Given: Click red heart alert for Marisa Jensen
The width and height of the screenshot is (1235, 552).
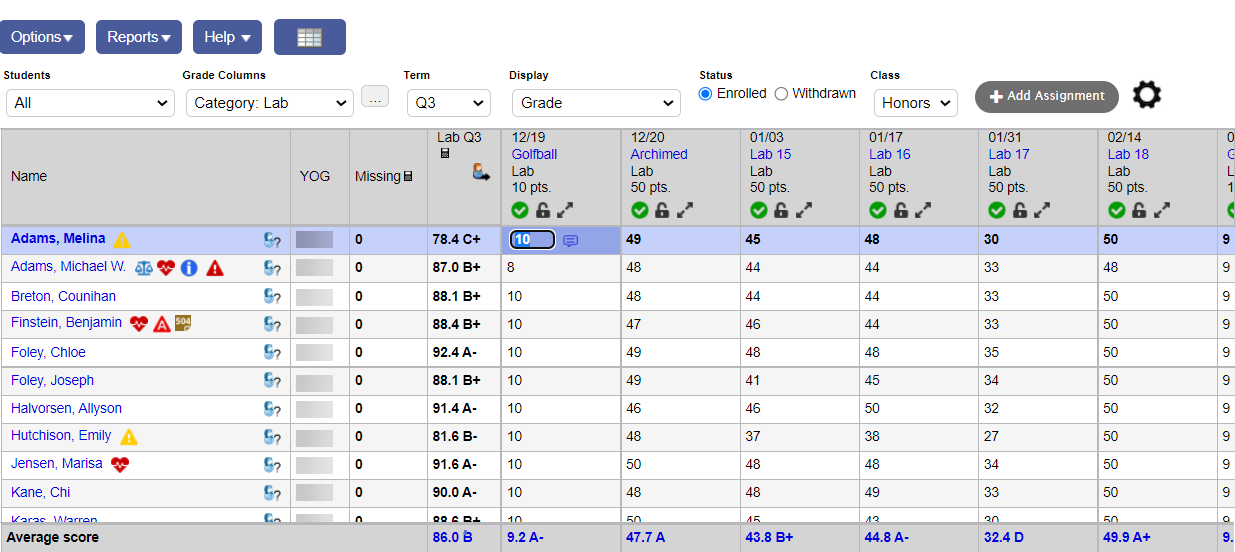Looking at the screenshot, I should point(120,464).
